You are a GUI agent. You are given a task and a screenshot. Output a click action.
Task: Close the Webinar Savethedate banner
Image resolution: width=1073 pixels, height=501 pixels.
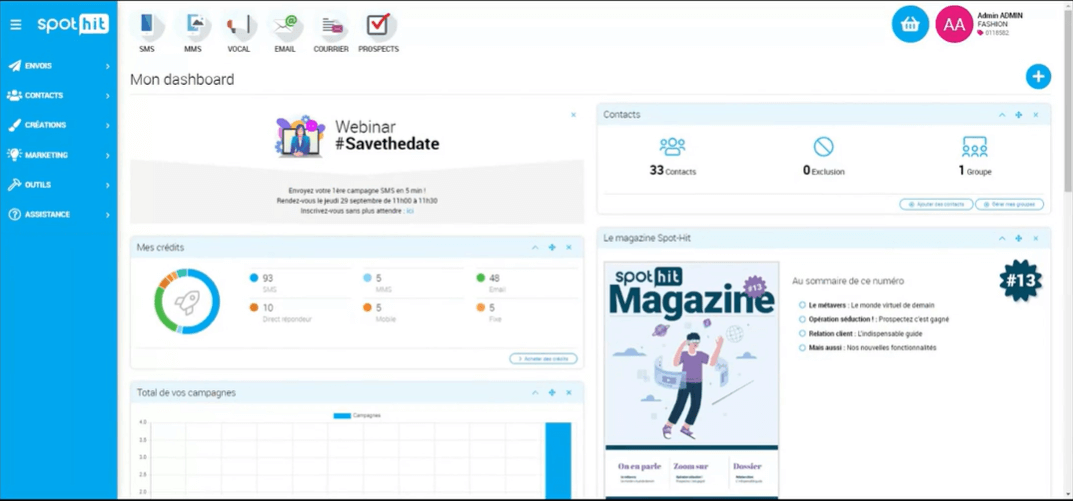tap(573, 115)
